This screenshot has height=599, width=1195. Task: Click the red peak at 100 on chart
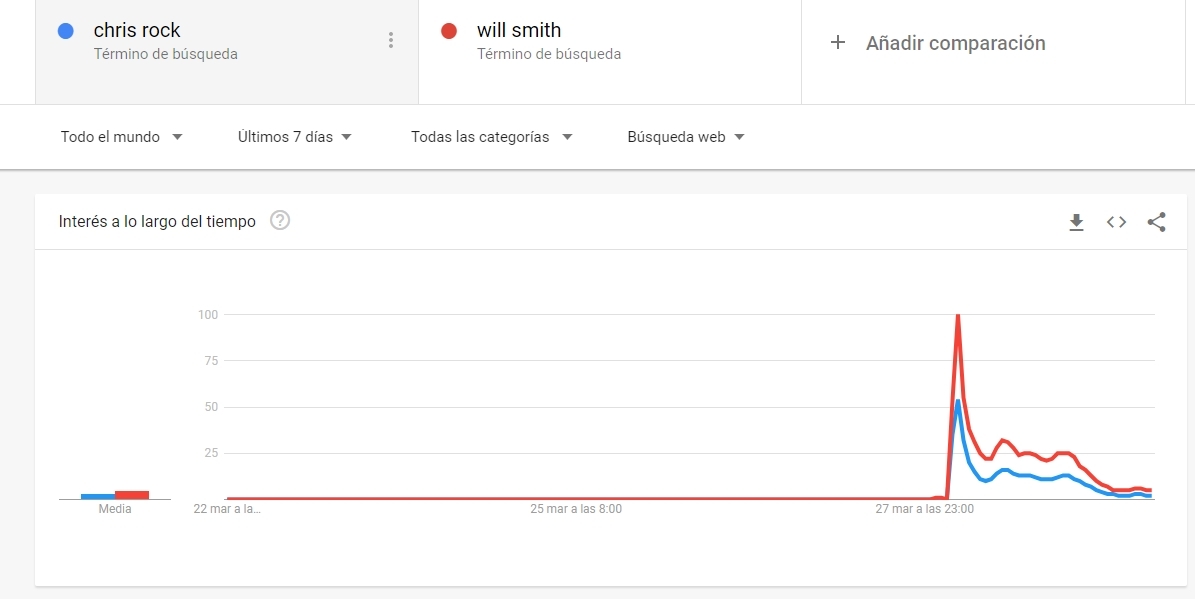coord(958,317)
